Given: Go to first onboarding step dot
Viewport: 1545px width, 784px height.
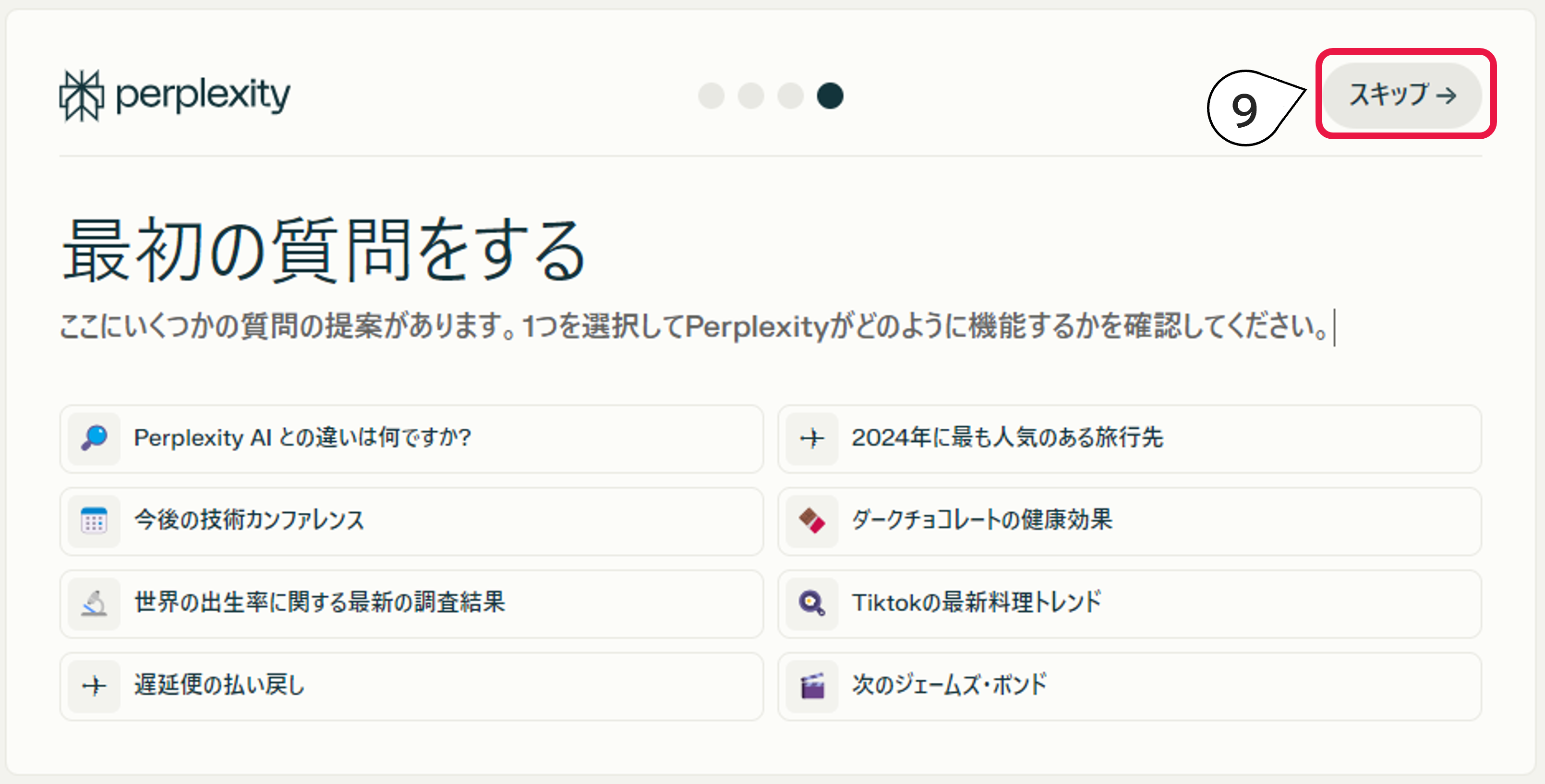Looking at the screenshot, I should [712, 96].
